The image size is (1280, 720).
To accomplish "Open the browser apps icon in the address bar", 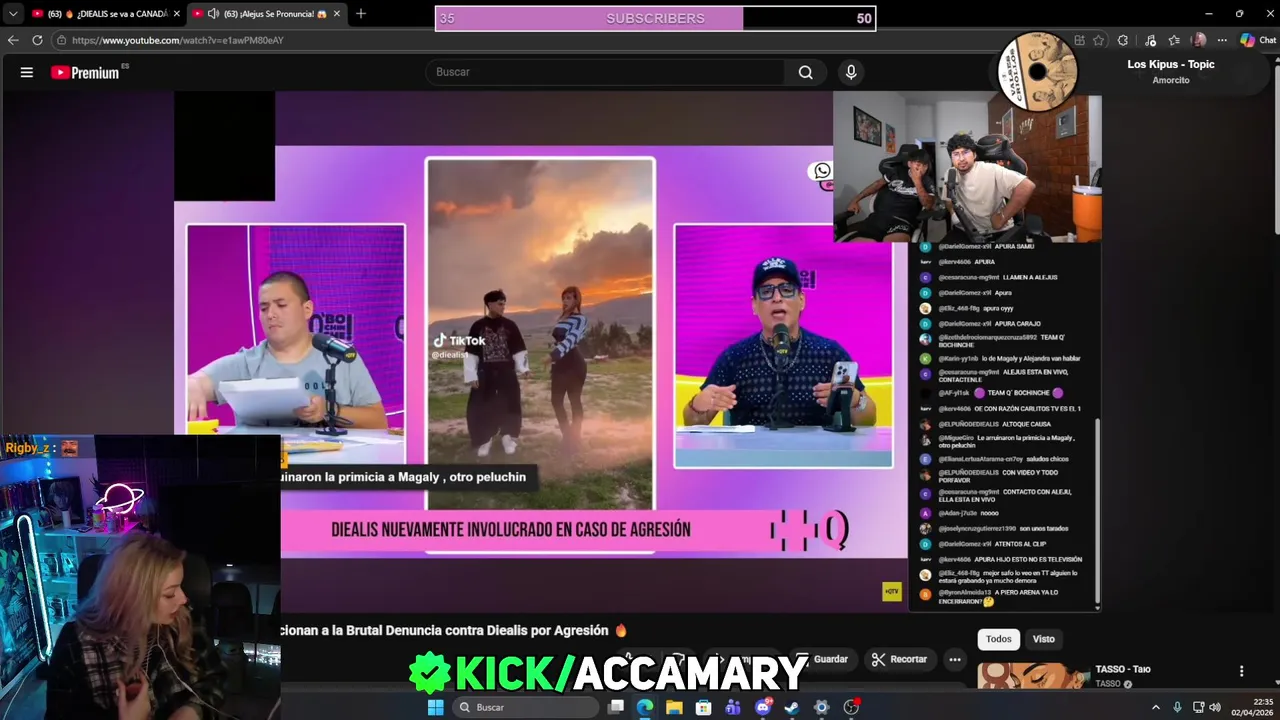I will 1079,40.
